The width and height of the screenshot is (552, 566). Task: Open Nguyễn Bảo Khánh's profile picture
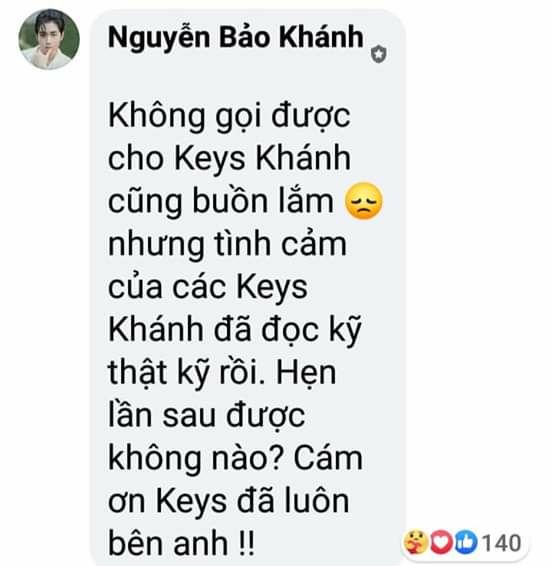(x=49, y=39)
